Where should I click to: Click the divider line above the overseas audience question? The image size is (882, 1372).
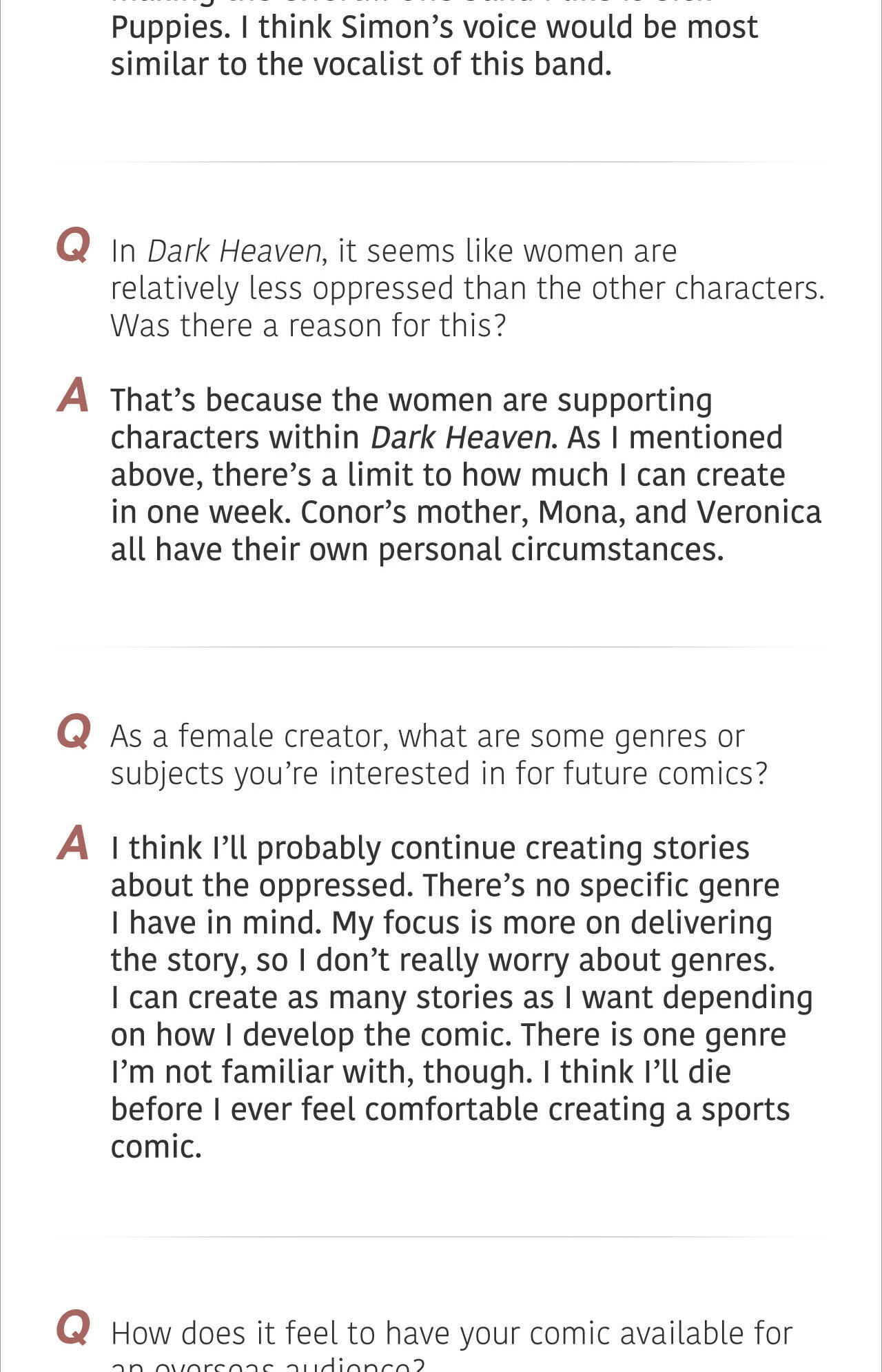[441, 1236]
